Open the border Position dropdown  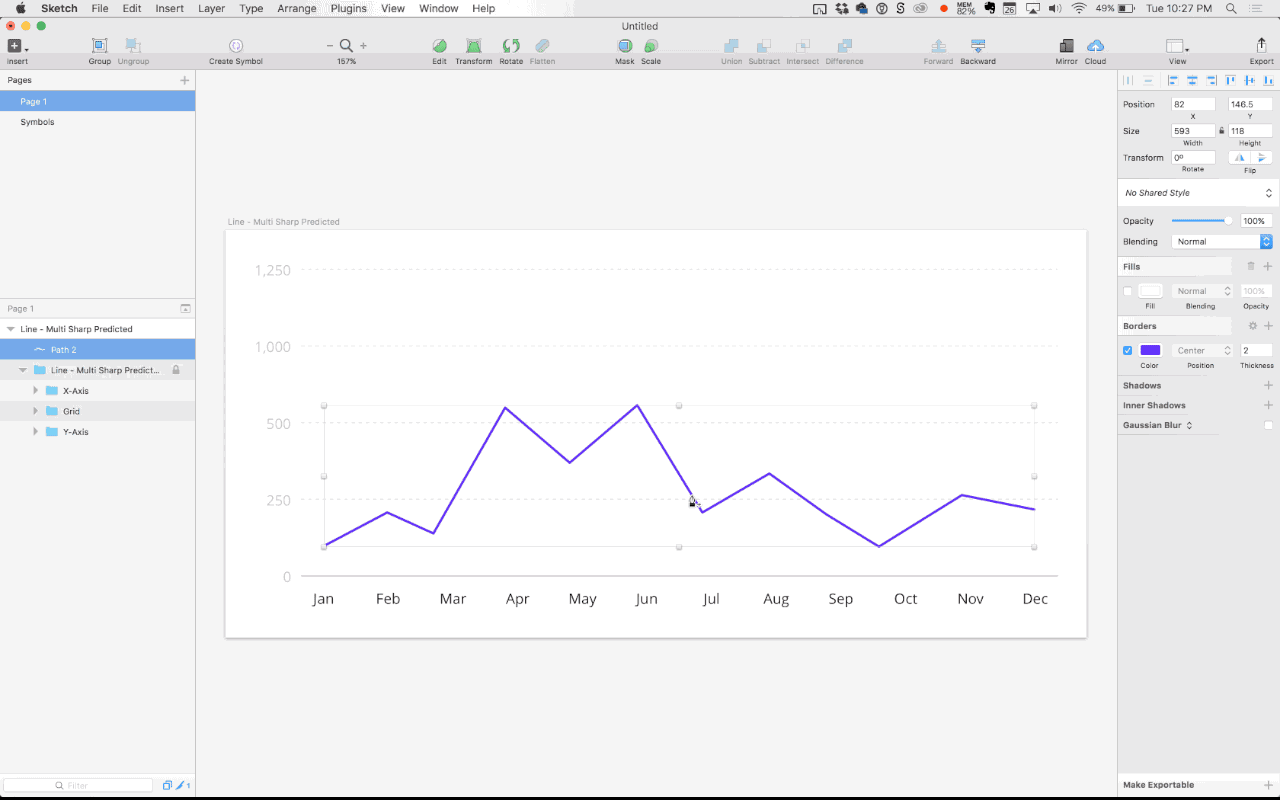pyautogui.click(x=1204, y=350)
